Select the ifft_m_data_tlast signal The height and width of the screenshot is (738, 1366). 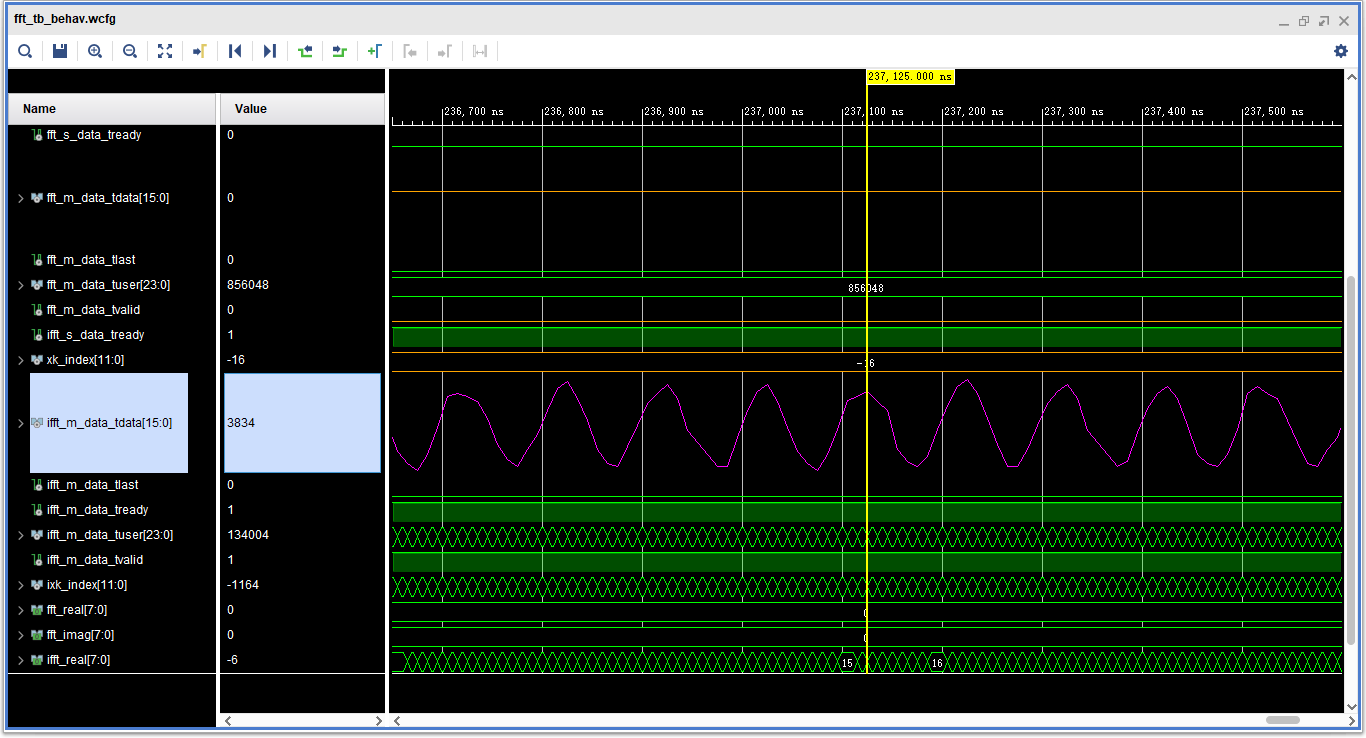click(x=93, y=485)
